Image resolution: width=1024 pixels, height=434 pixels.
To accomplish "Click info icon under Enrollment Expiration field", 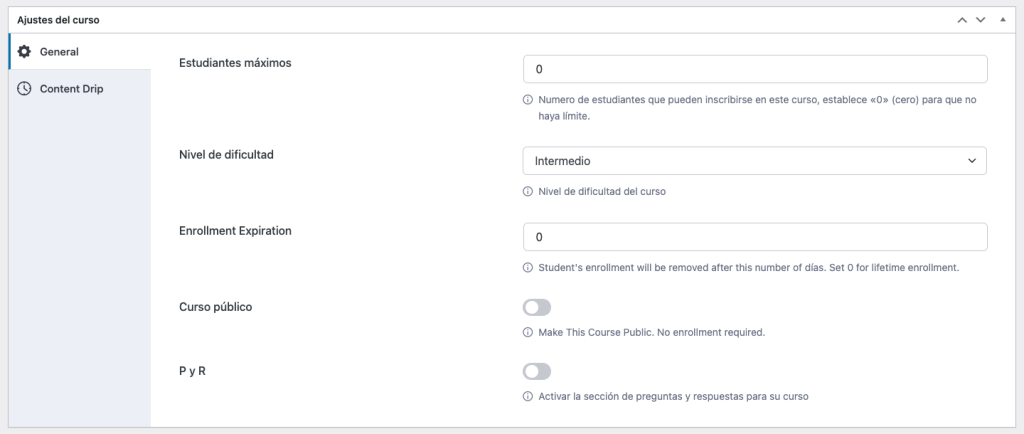I will (x=527, y=268).
